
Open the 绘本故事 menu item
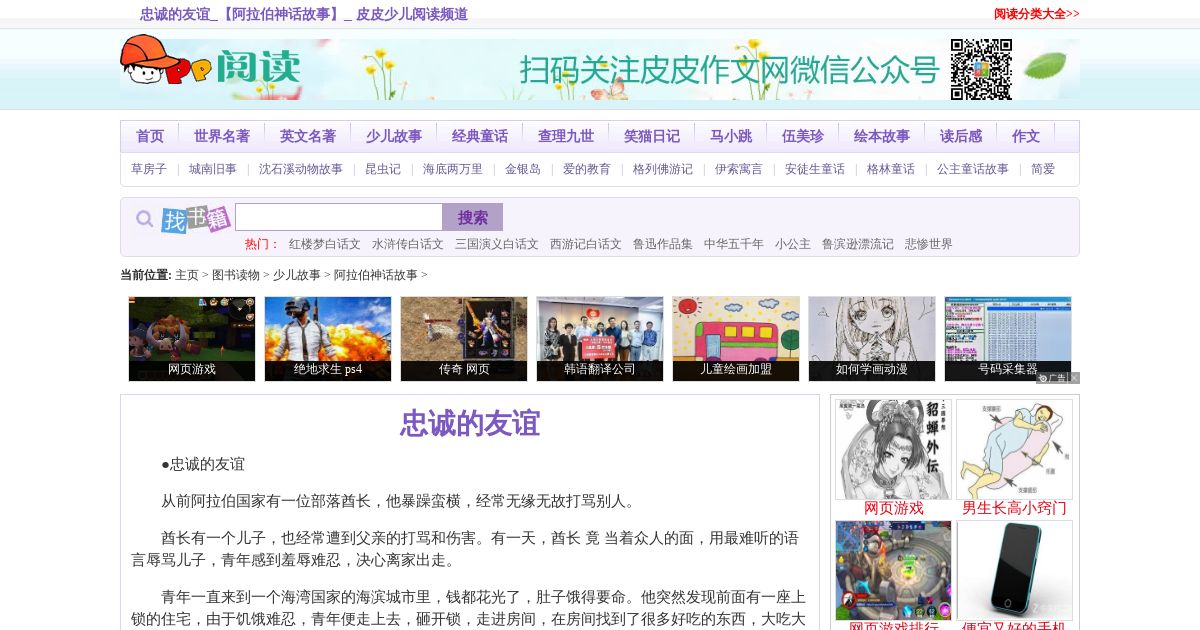[882, 136]
